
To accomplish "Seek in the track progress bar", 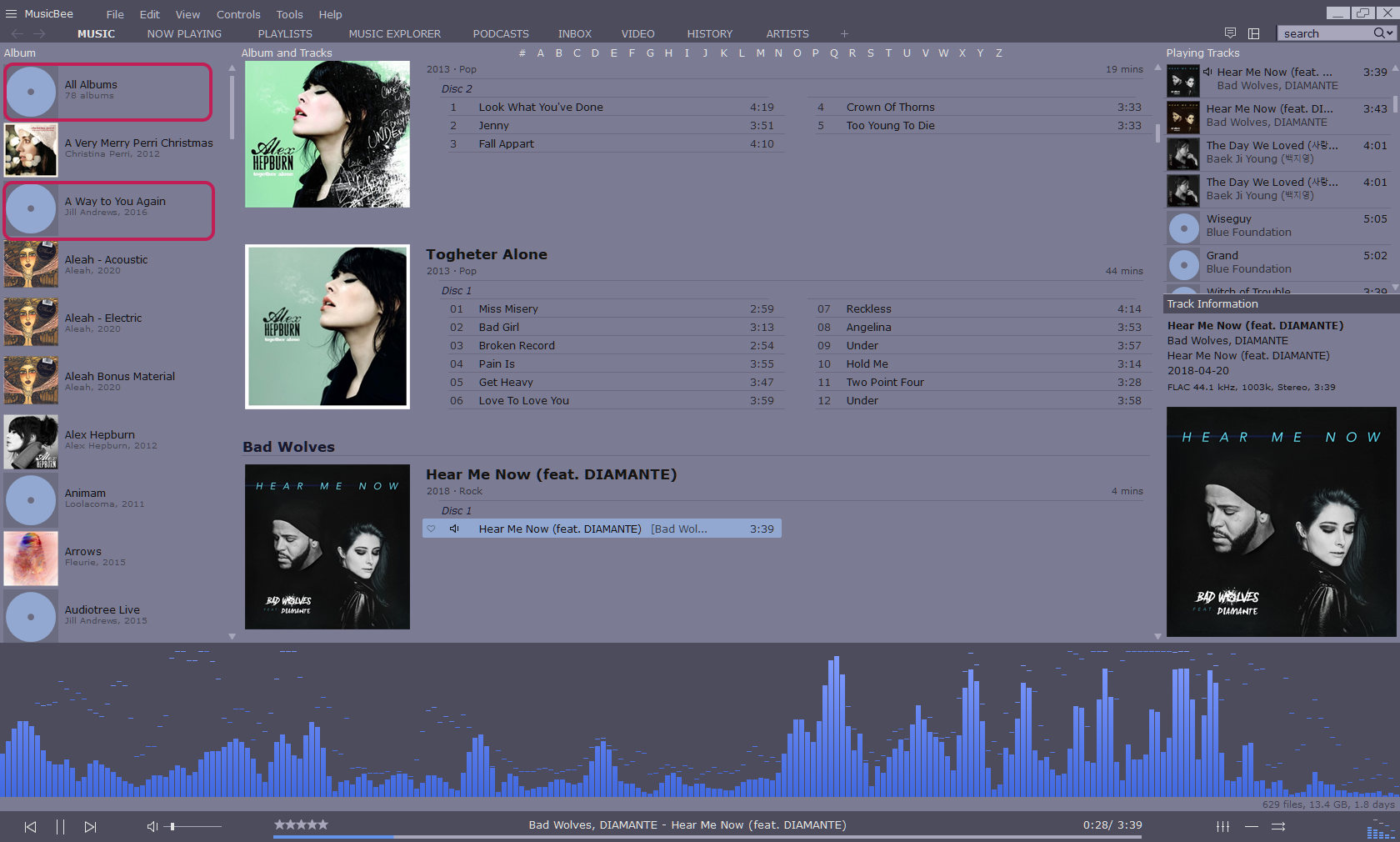I will pyautogui.click(x=707, y=836).
